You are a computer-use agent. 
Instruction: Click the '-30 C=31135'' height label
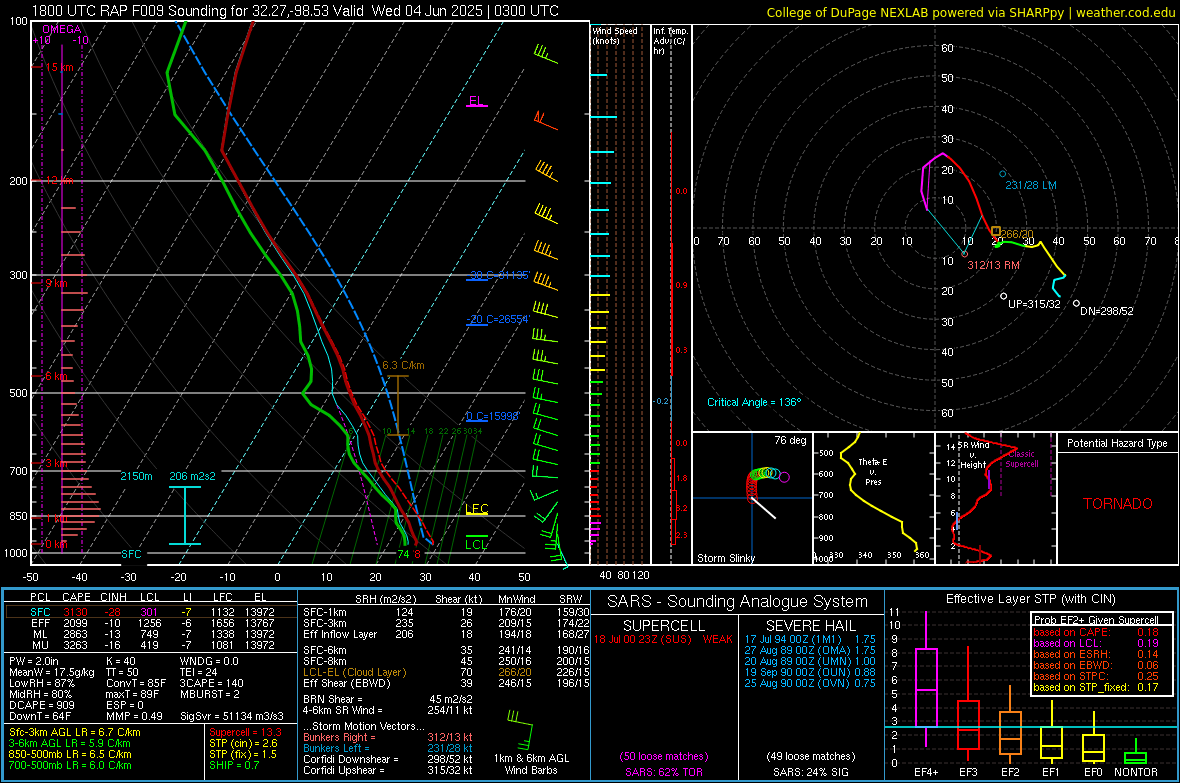[x=498, y=276]
